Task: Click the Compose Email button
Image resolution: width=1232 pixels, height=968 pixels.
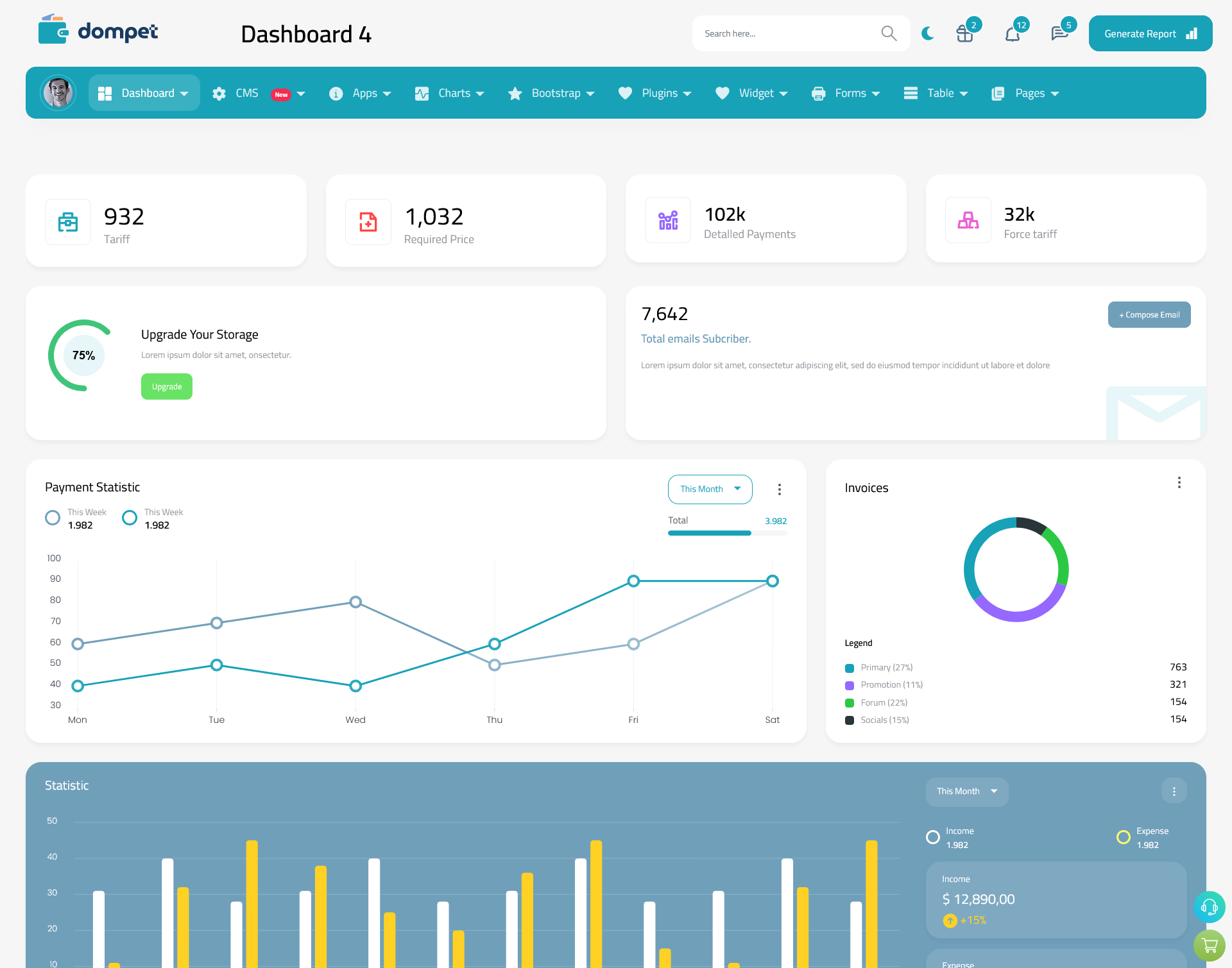Action: pyautogui.click(x=1148, y=314)
